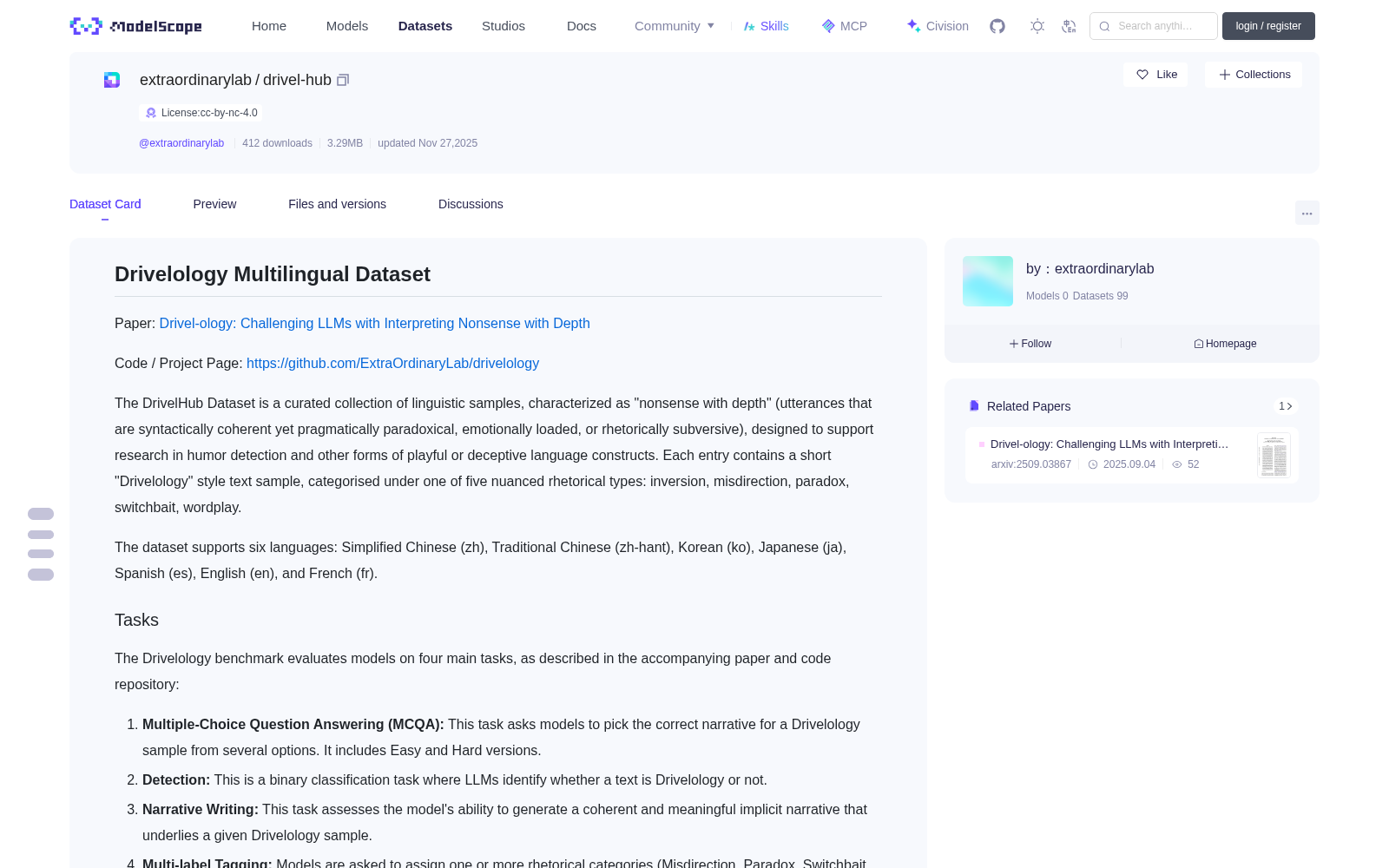
Task: Click the login / register button
Action: tap(1268, 26)
